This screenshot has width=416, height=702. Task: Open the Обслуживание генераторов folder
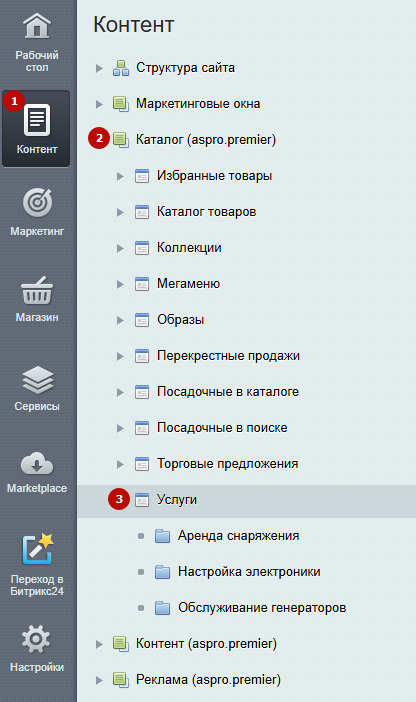[x=262, y=608]
